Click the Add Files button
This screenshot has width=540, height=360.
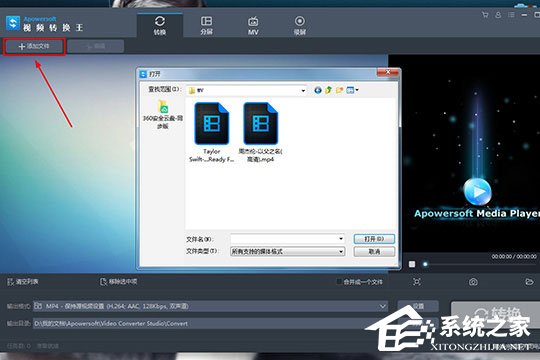34,46
